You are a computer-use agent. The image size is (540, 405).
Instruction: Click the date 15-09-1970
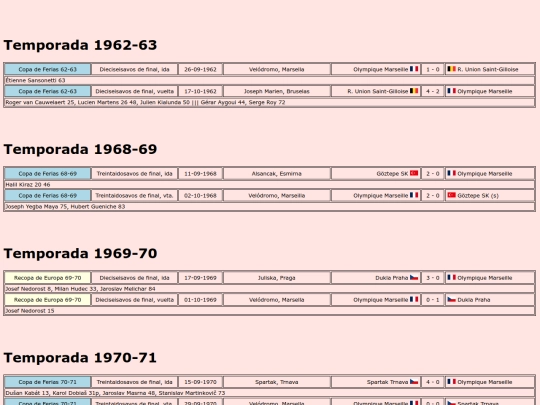point(200,382)
